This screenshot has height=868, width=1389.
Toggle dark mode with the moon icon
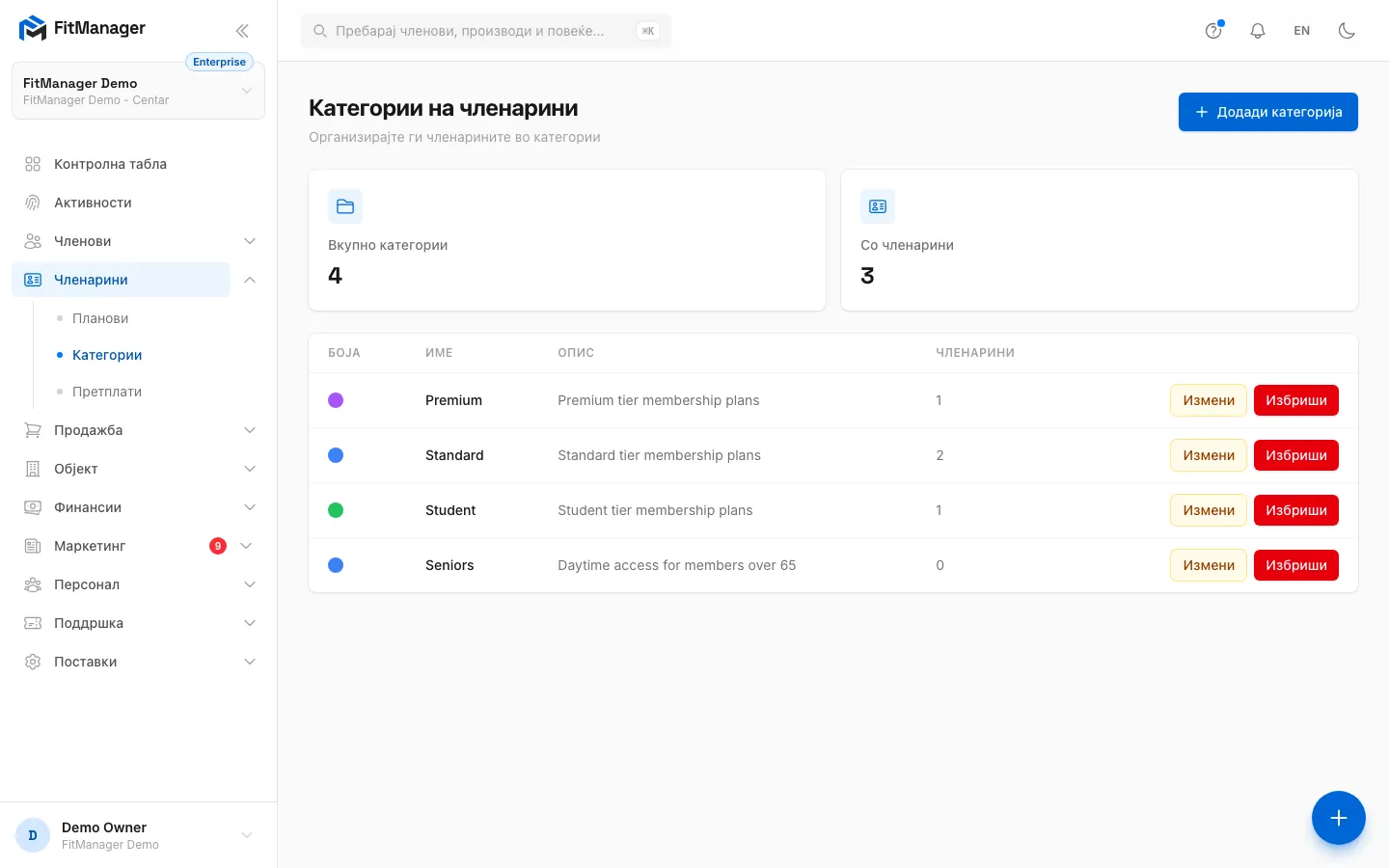pyautogui.click(x=1347, y=31)
